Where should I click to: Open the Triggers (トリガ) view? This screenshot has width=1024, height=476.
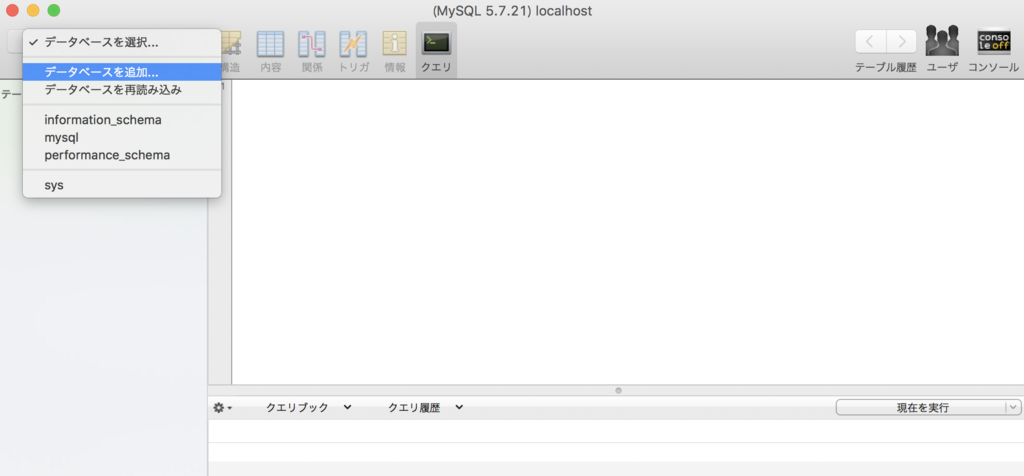click(x=353, y=51)
